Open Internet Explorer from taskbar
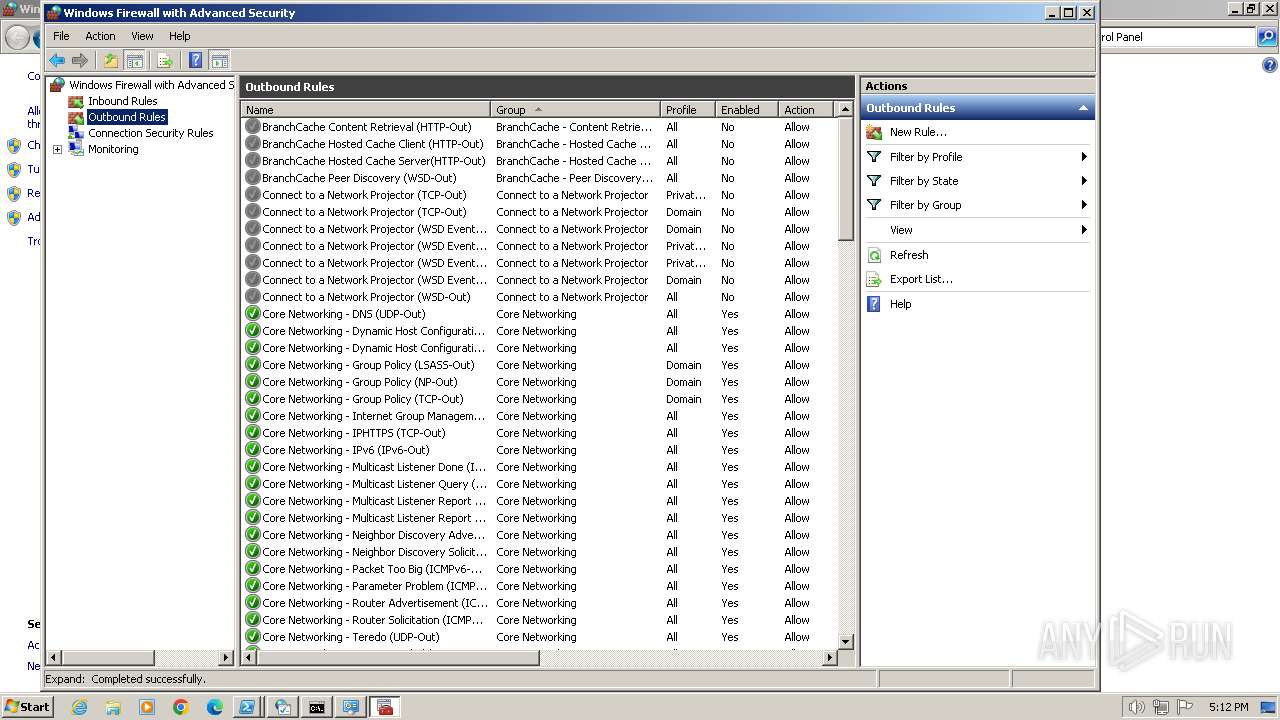The height and width of the screenshot is (720, 1280). [80, 707]
